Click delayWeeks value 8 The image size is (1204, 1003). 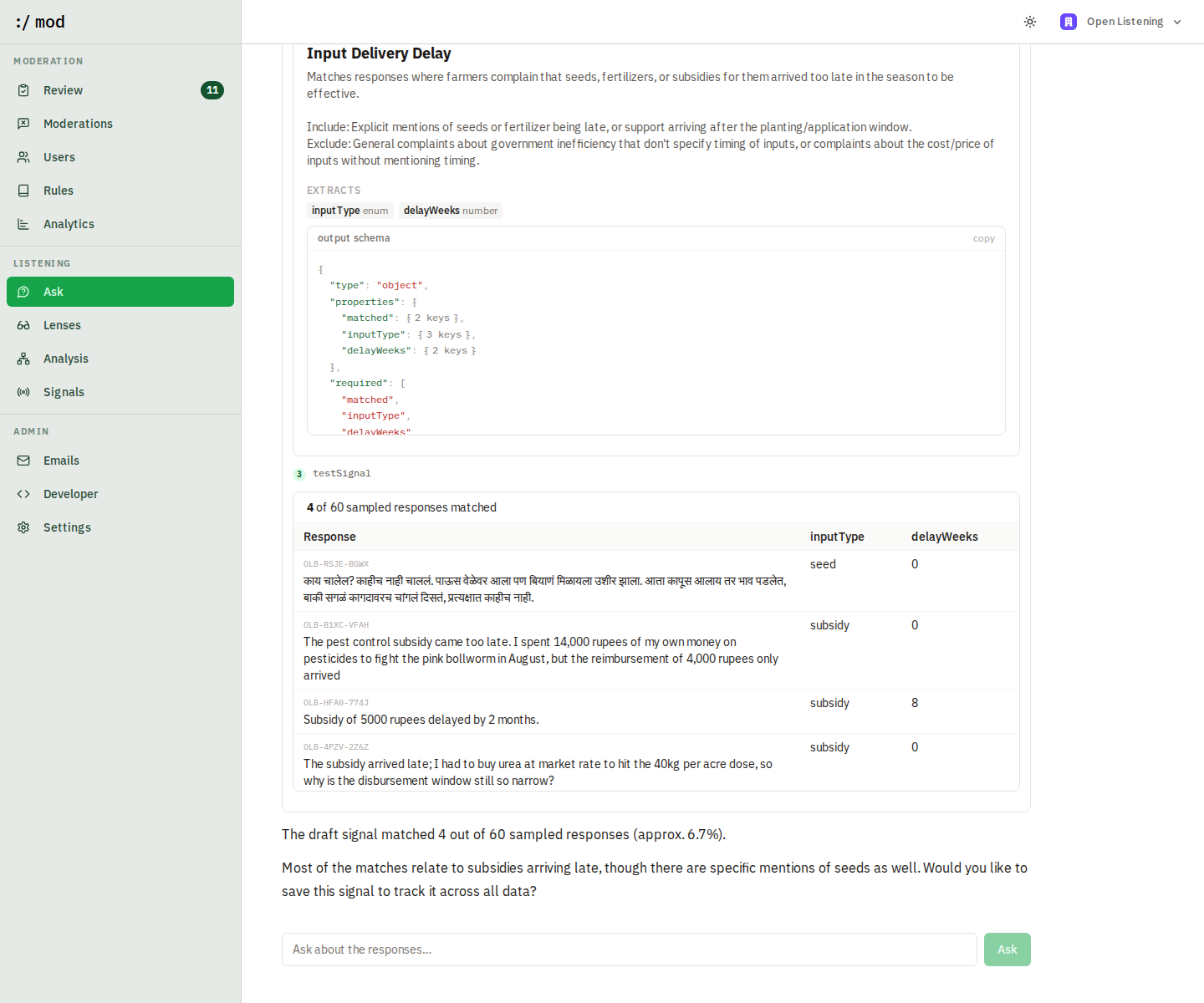pyautogui.click(x=915, y=703)
